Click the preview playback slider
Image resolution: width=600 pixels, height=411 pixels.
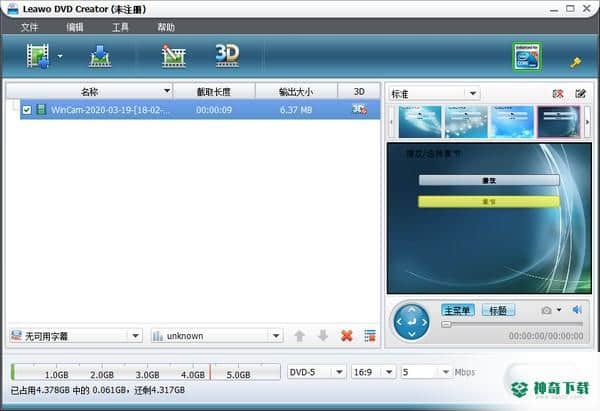pos(512,324)
